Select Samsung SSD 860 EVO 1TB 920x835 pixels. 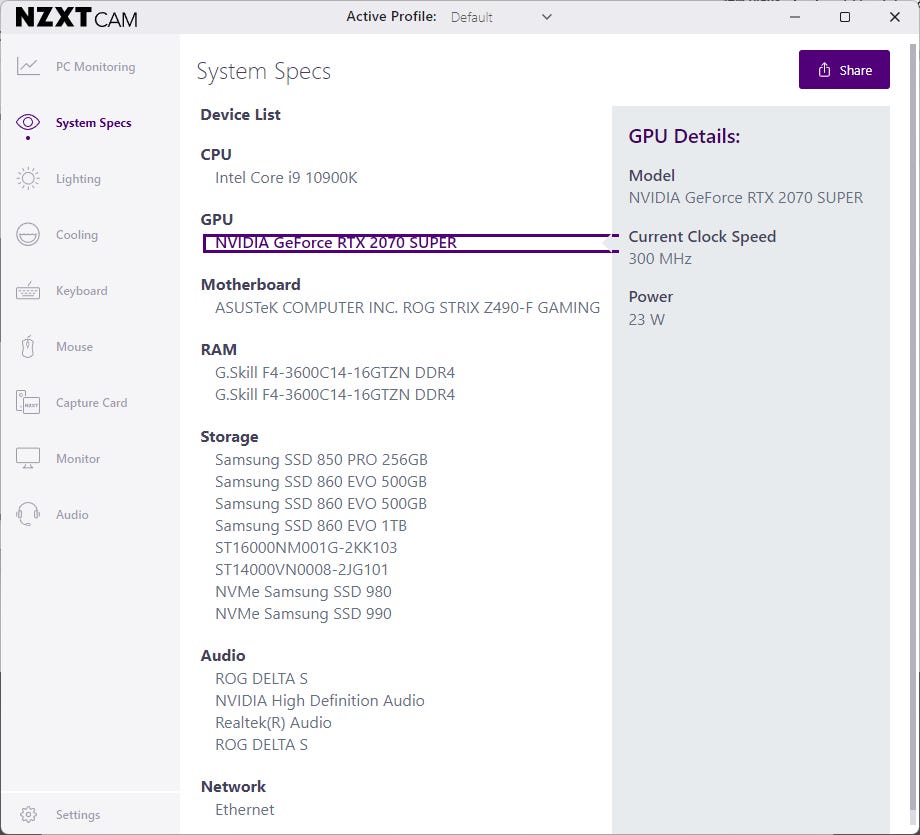tap(310, 526)
